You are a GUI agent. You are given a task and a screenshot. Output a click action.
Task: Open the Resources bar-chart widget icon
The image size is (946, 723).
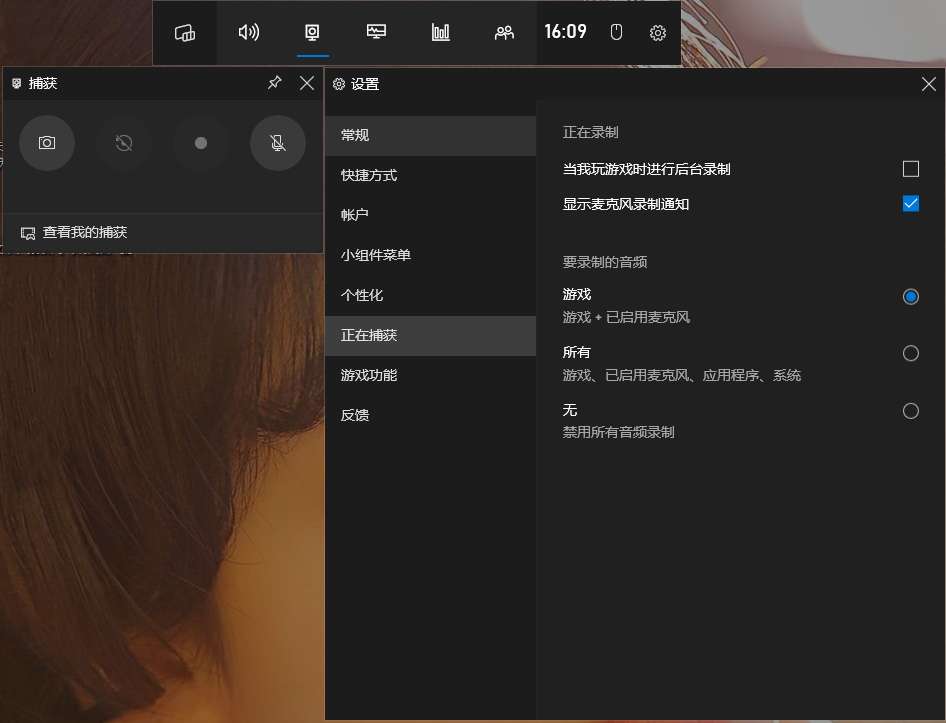pos(440,33)
